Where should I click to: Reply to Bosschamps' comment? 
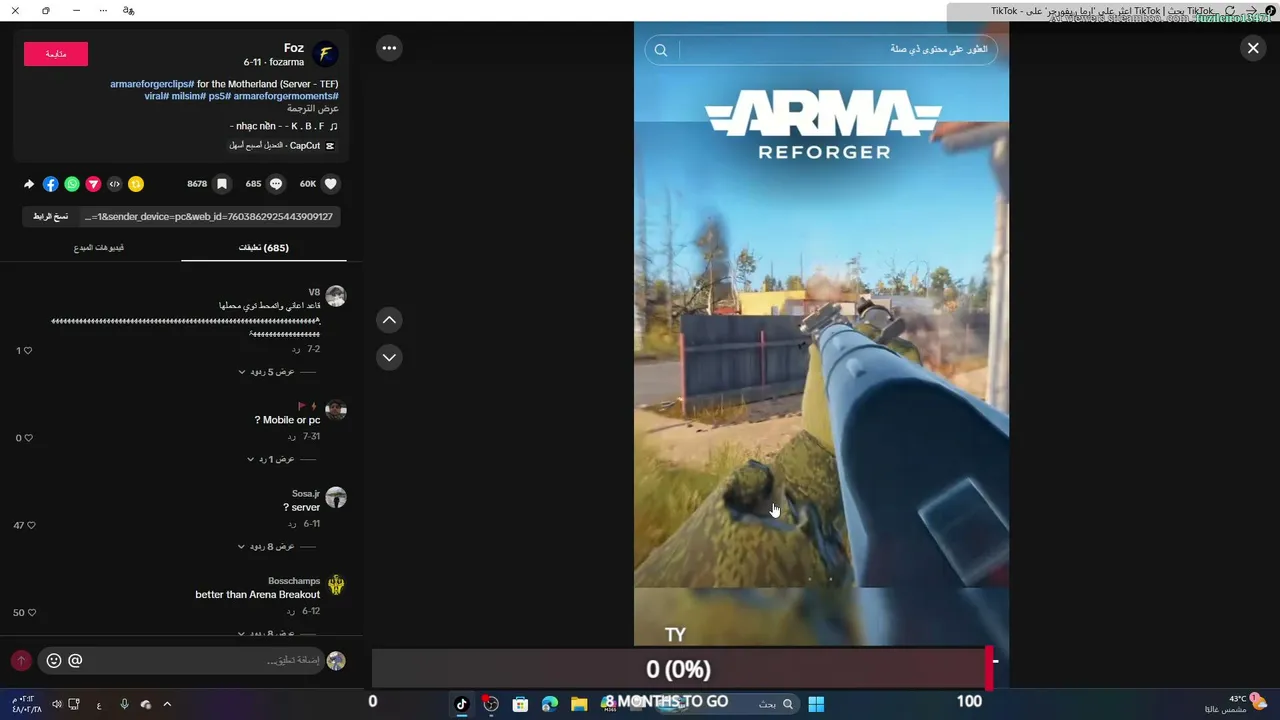pyautogui.click(x=292, y=611)
